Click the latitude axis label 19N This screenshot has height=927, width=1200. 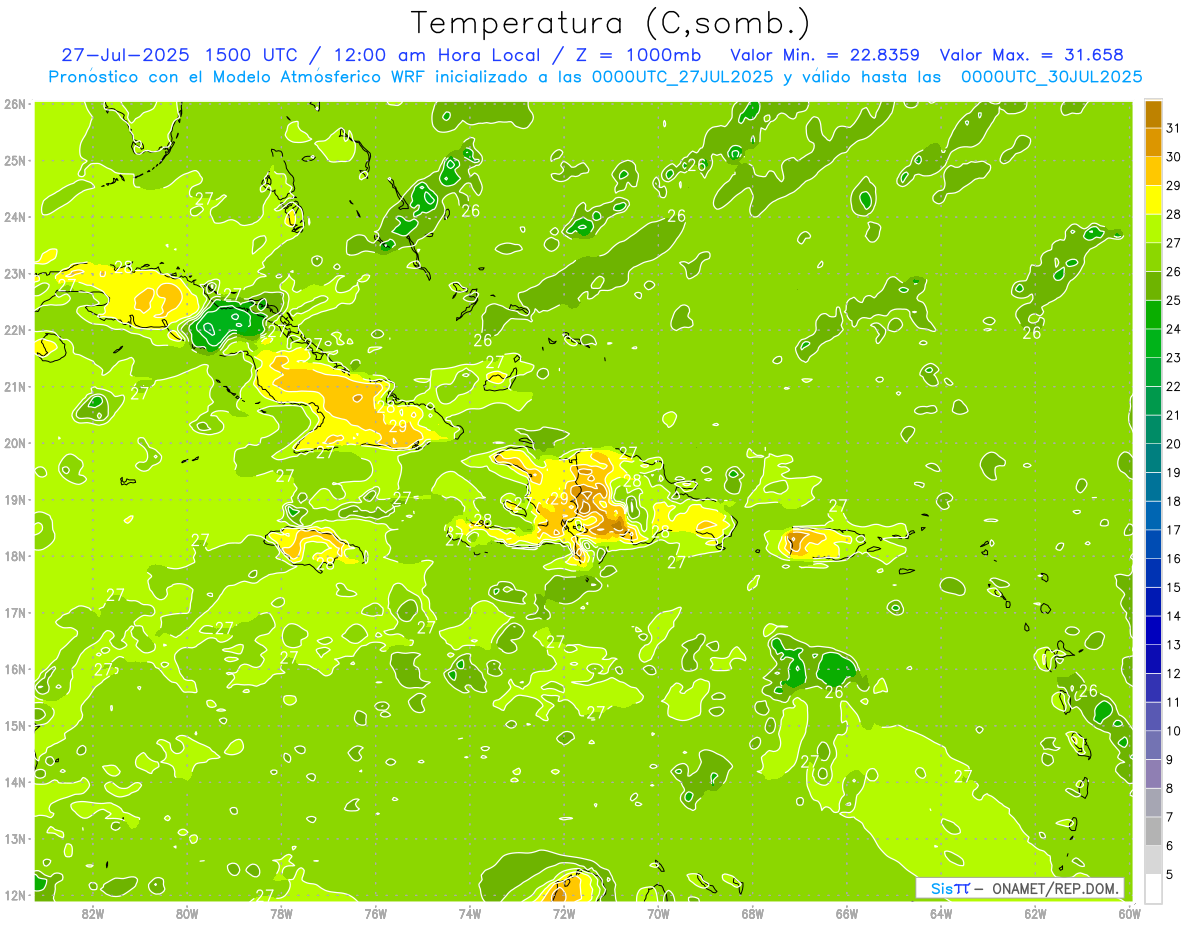pyautogui.click(x=14, y=499)
